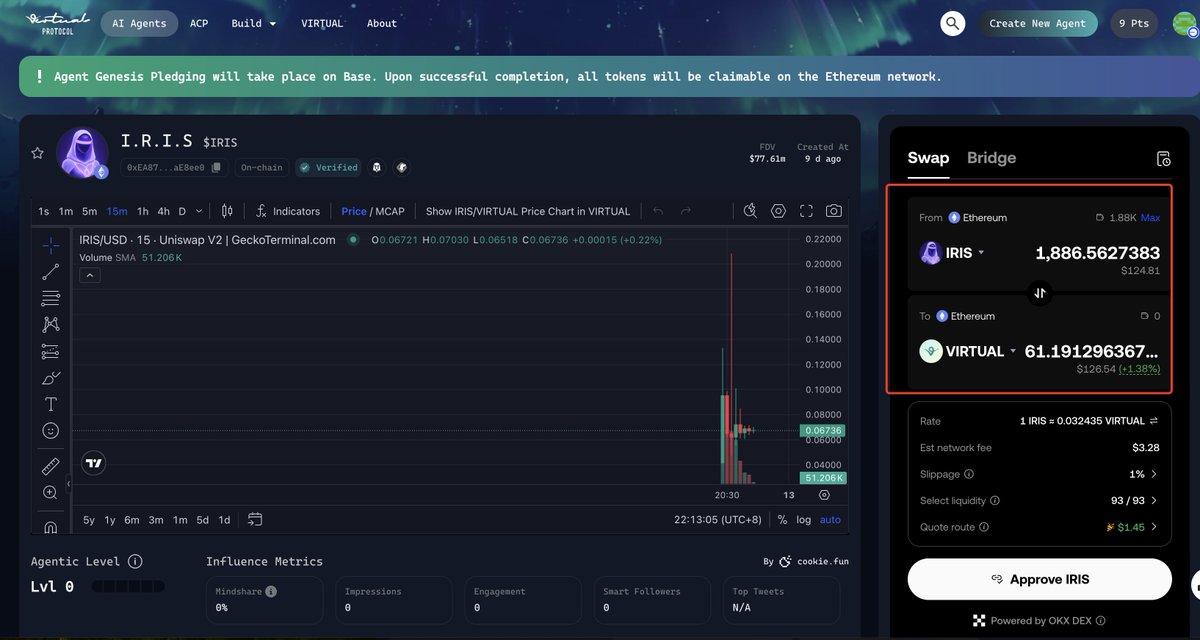Image resolution: width=1200 pixels, height=640 pixels.
Task: Open the swap transaction history icon
Action: click(1163, 159)
